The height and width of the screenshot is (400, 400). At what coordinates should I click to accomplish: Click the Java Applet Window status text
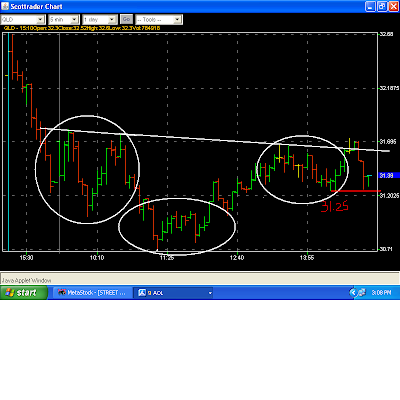tap(27, 281)
